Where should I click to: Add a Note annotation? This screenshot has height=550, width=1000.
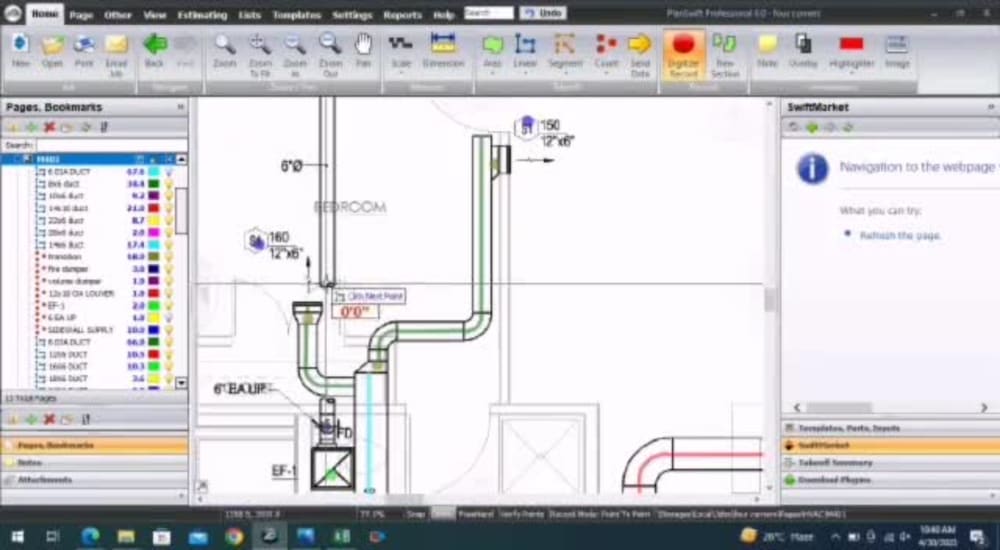pos(767,45)
